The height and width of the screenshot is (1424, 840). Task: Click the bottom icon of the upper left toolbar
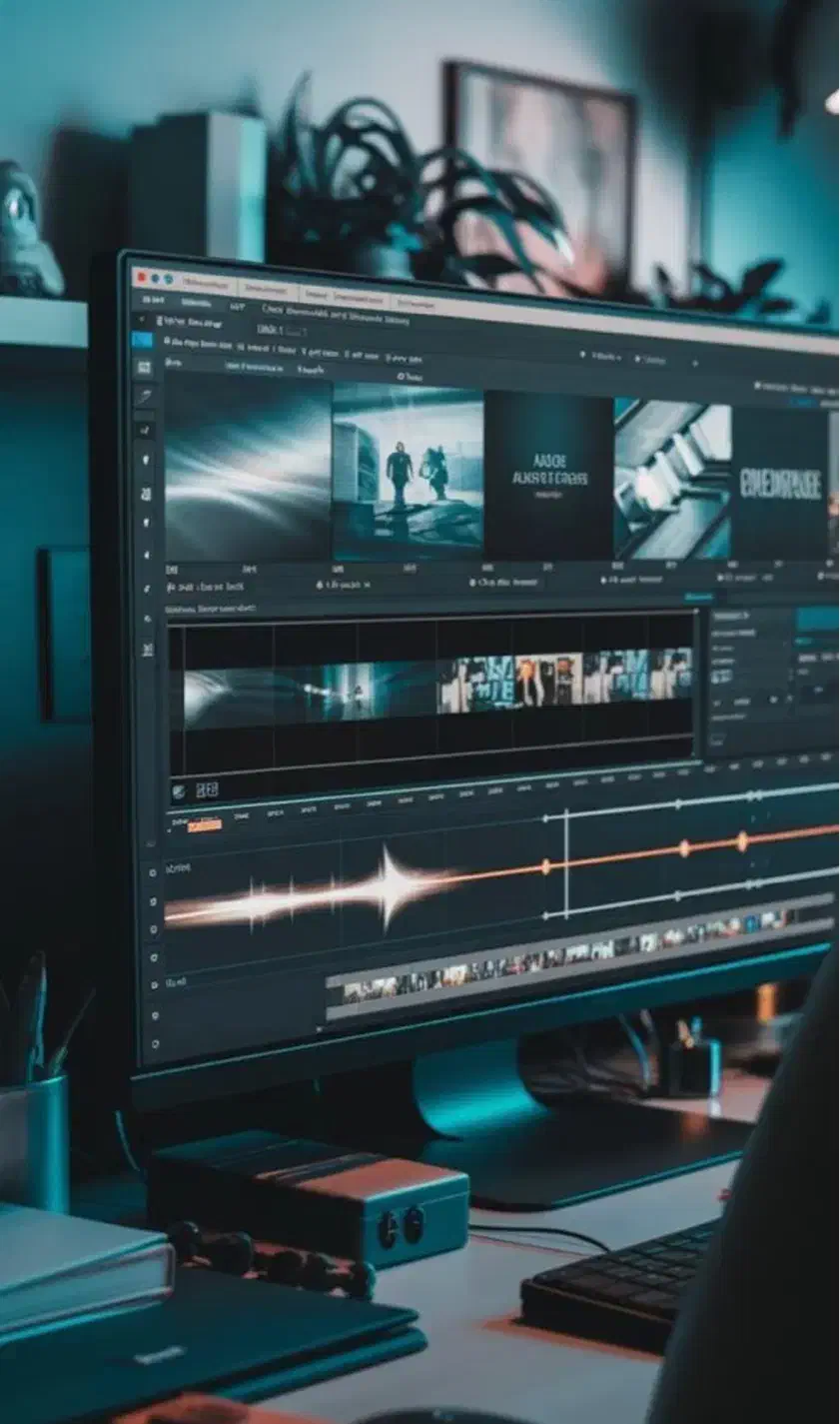(x=147, y=650)
